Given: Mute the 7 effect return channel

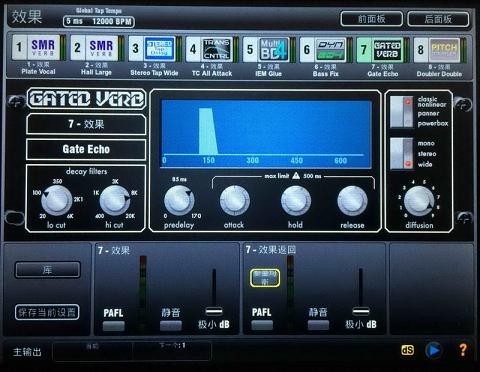Looking at the screenshot, I should click(x=318, y=325).
